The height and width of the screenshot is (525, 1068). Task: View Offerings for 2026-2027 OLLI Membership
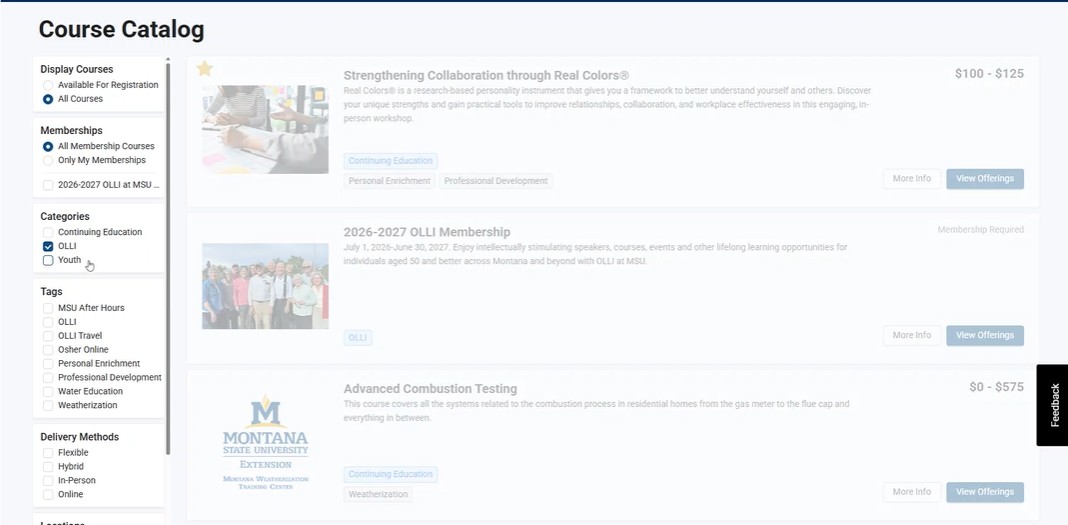[x=984, y=336]
